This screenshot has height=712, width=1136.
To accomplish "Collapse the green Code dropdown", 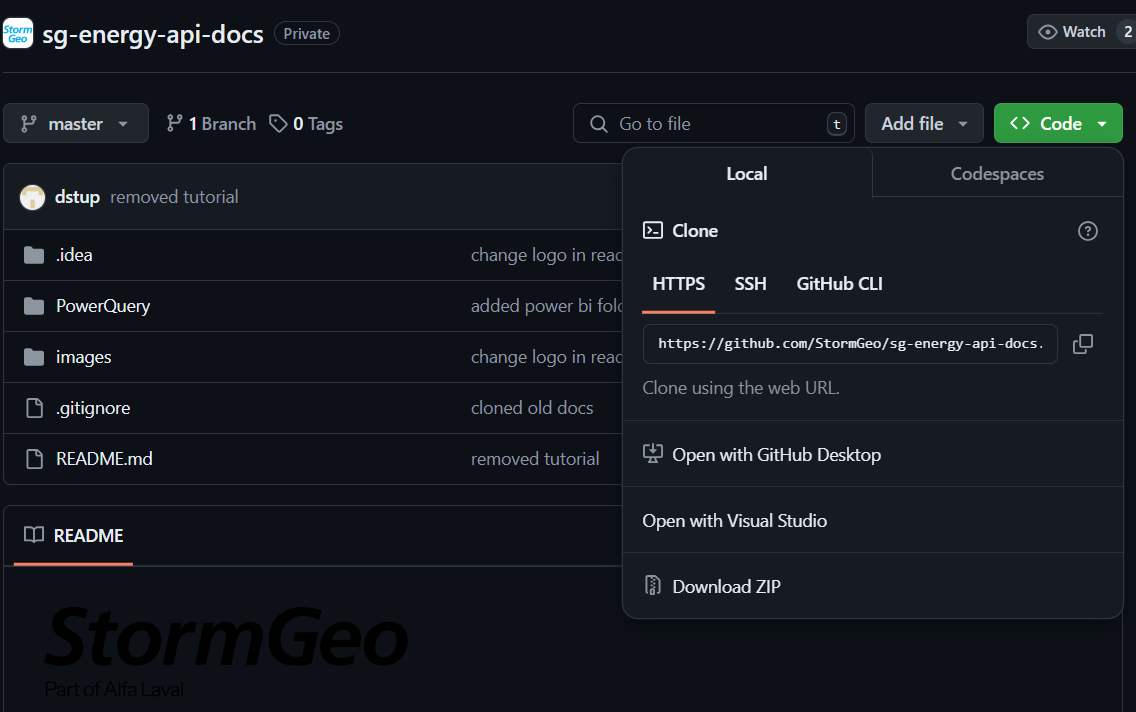I will [x=1058, y=124].
